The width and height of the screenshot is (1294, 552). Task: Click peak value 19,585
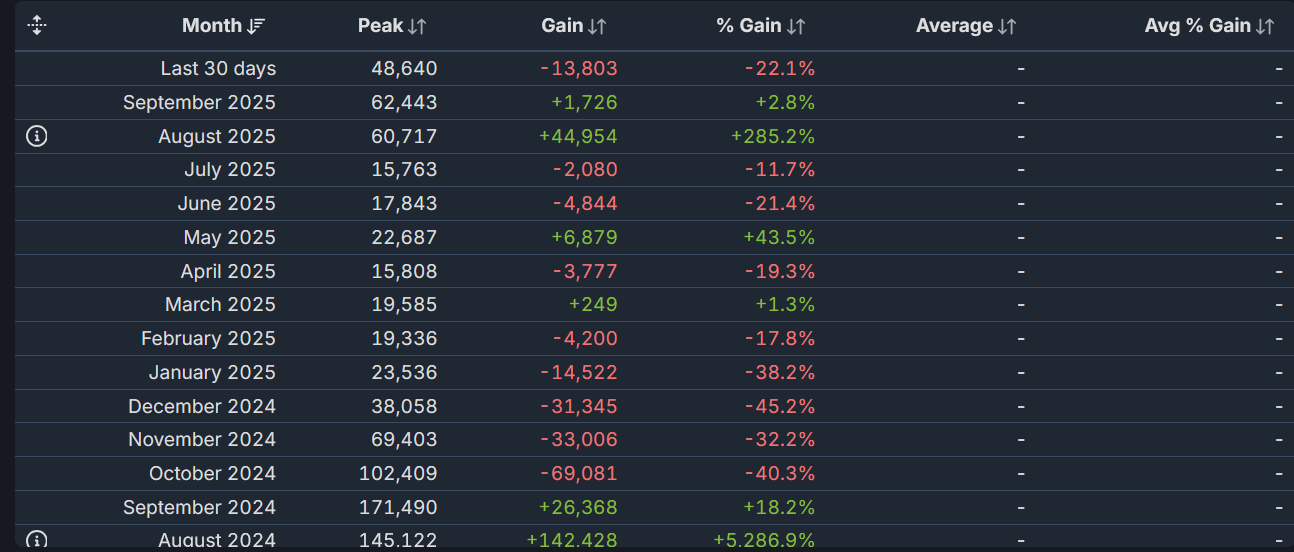click(404, 305)
